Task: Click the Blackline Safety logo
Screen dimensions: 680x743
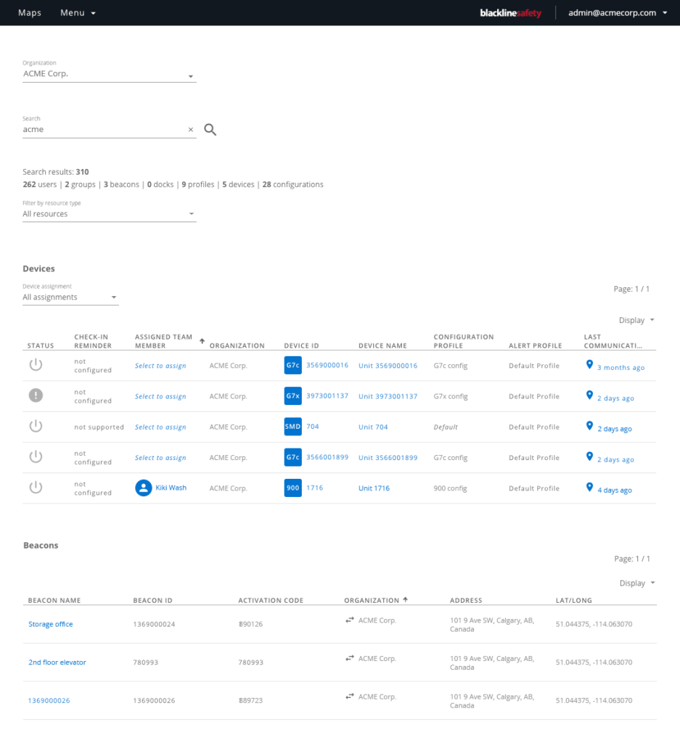Action: (x=510, y=13)
